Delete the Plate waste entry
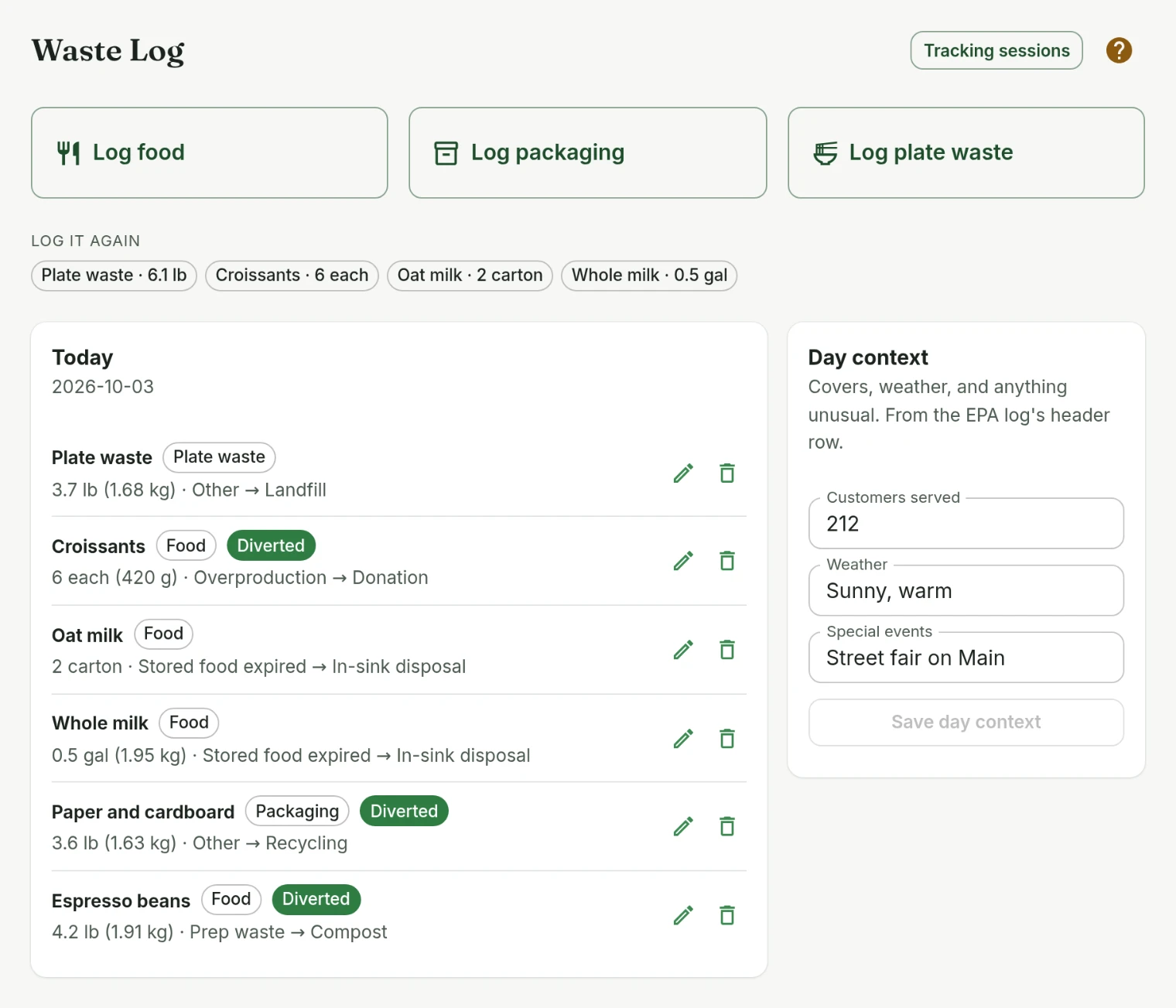The width and height of the screenshot is (1176, 1008). [x=727, y=473]
